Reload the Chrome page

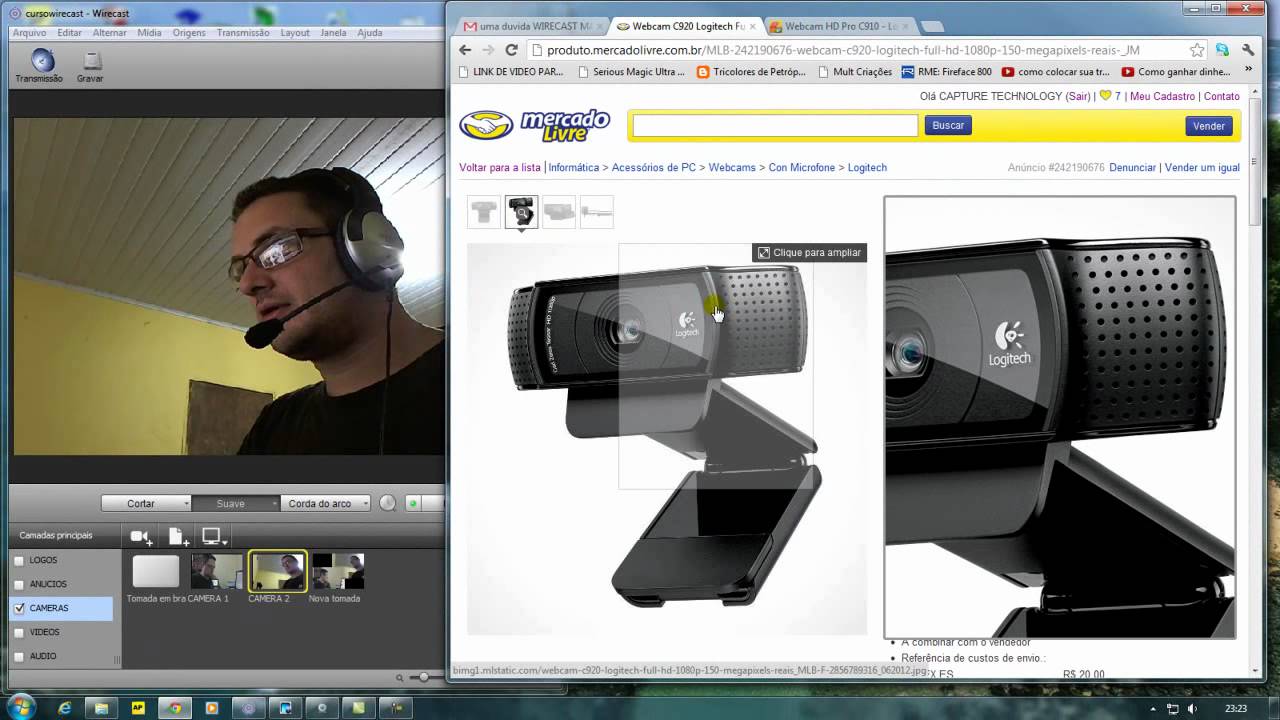click(x=512, y=50)
